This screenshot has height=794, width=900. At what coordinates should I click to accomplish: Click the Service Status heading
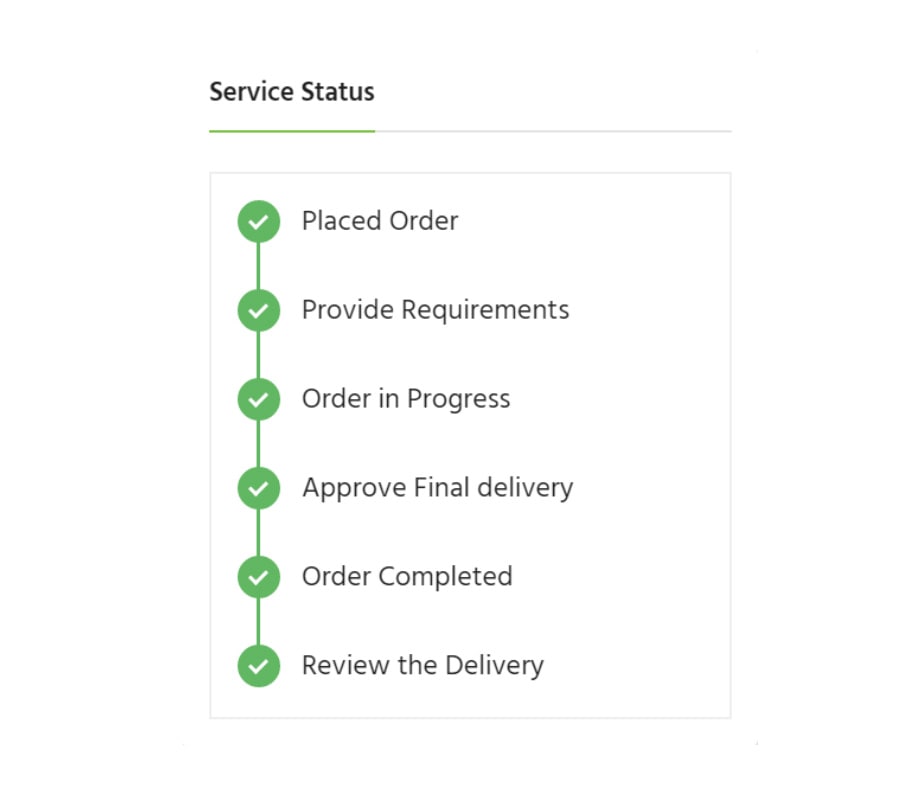(x=292, y=92)
